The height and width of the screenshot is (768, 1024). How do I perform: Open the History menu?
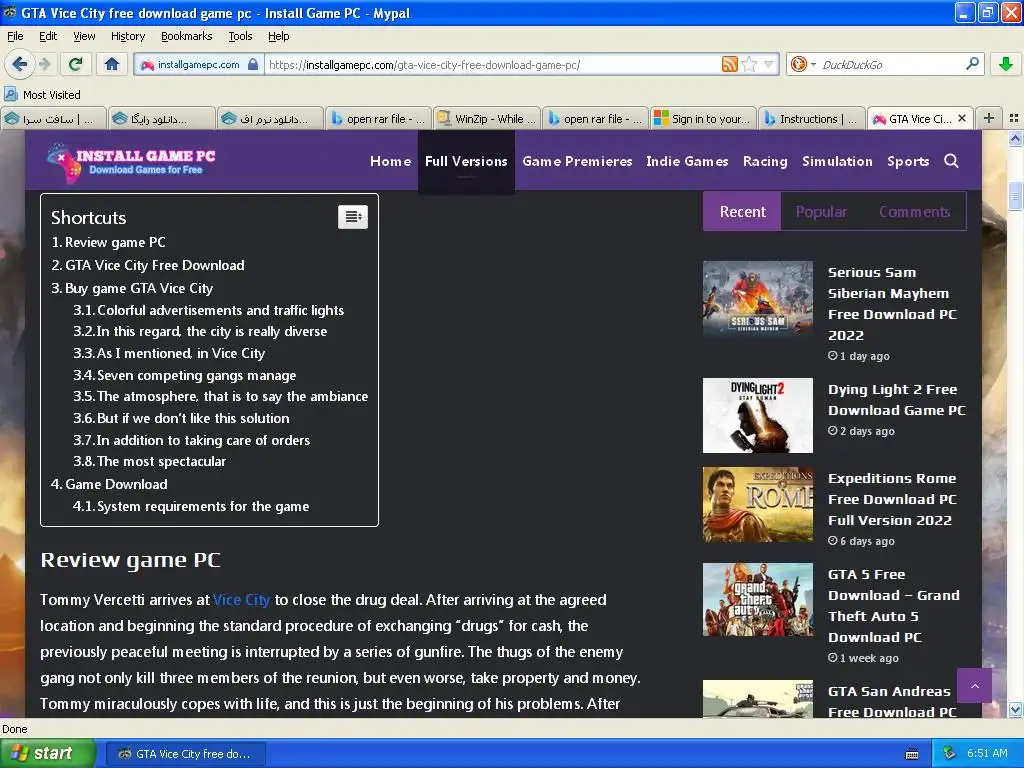(x=128, y=36)
